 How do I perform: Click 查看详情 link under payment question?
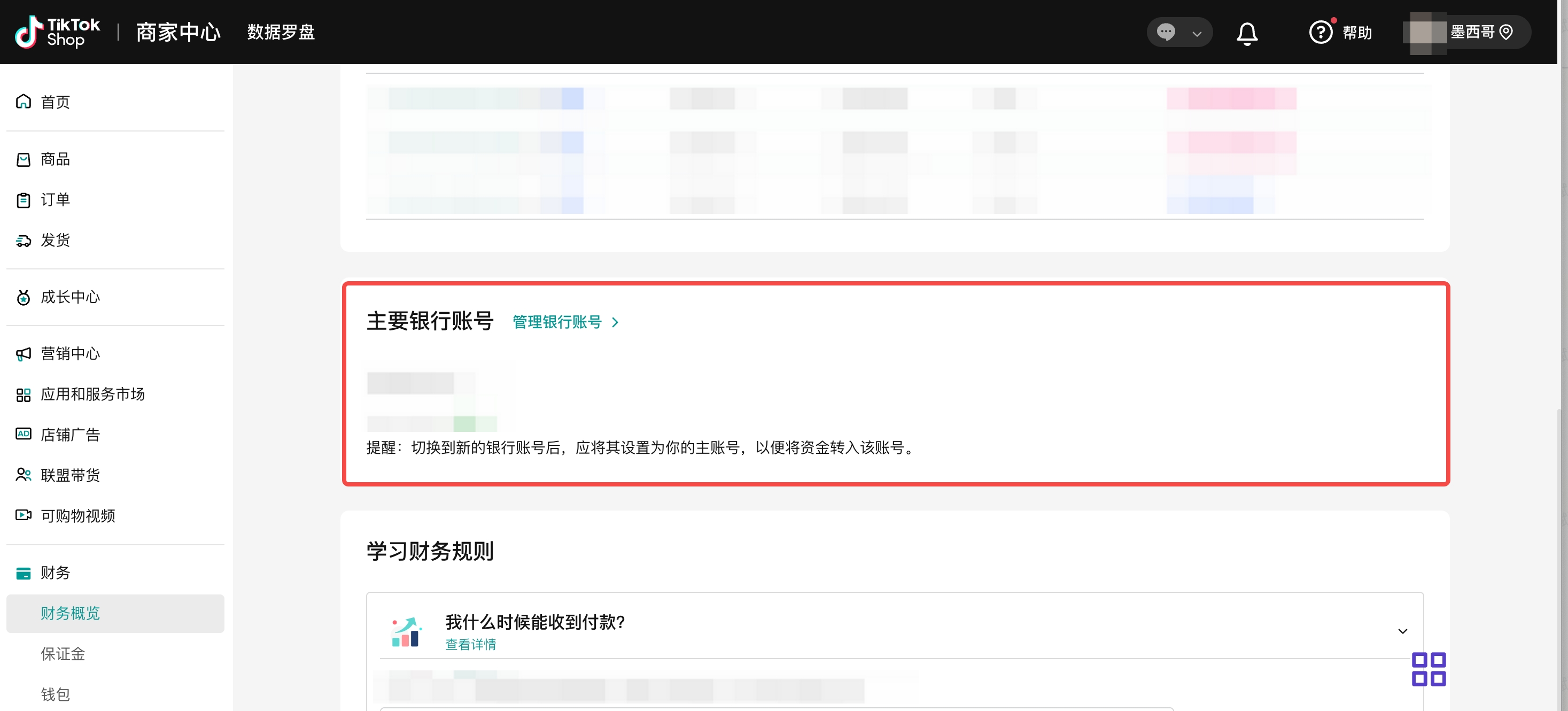click(470, 644)
